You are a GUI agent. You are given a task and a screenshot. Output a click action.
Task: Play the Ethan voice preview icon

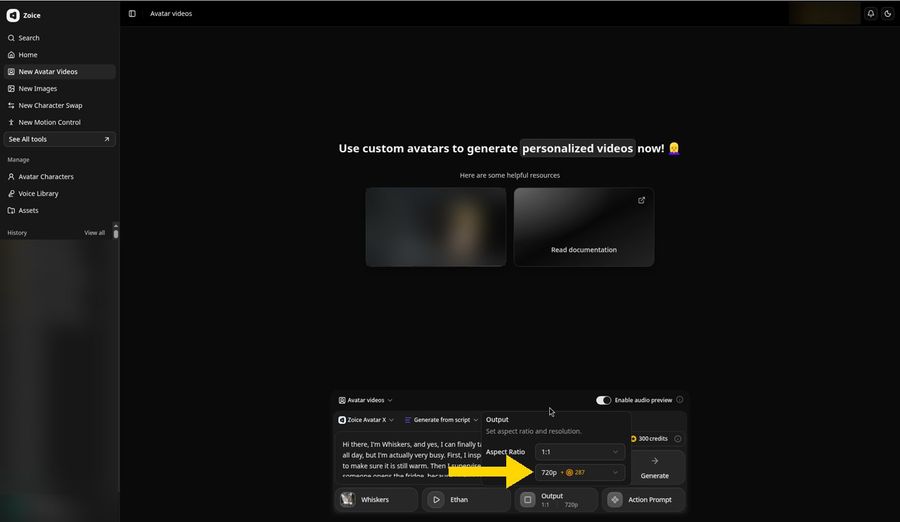point(436,500)
